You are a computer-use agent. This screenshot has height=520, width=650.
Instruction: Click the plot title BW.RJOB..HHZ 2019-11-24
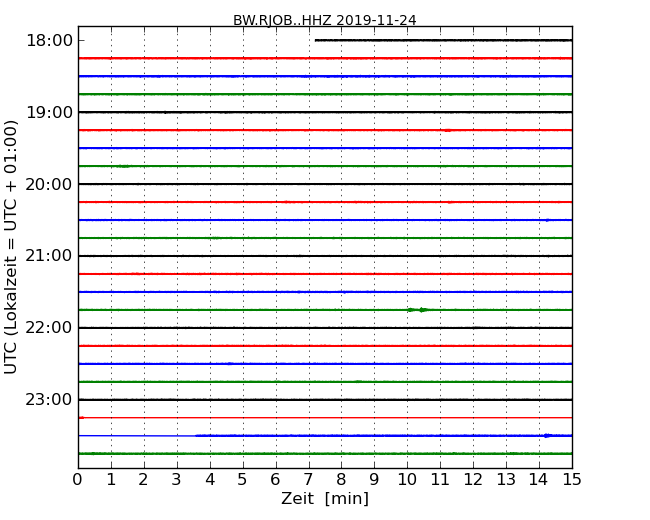pos(325,20)
